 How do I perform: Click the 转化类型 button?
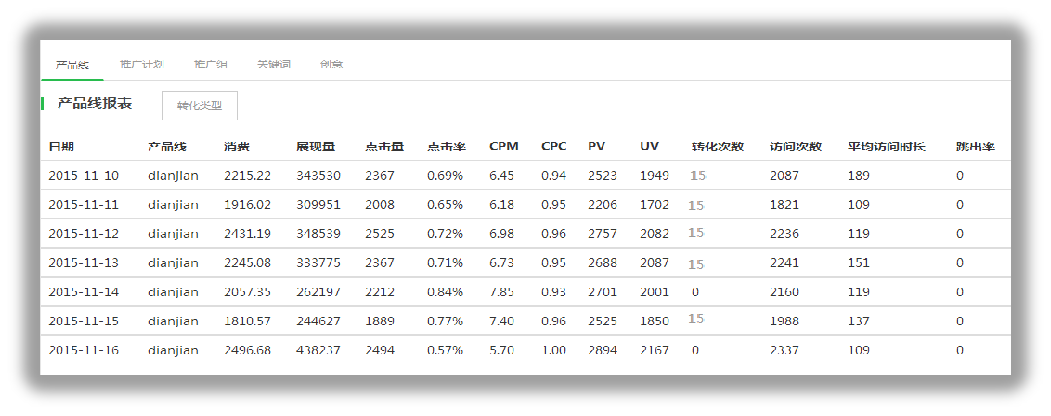[200, 105]
